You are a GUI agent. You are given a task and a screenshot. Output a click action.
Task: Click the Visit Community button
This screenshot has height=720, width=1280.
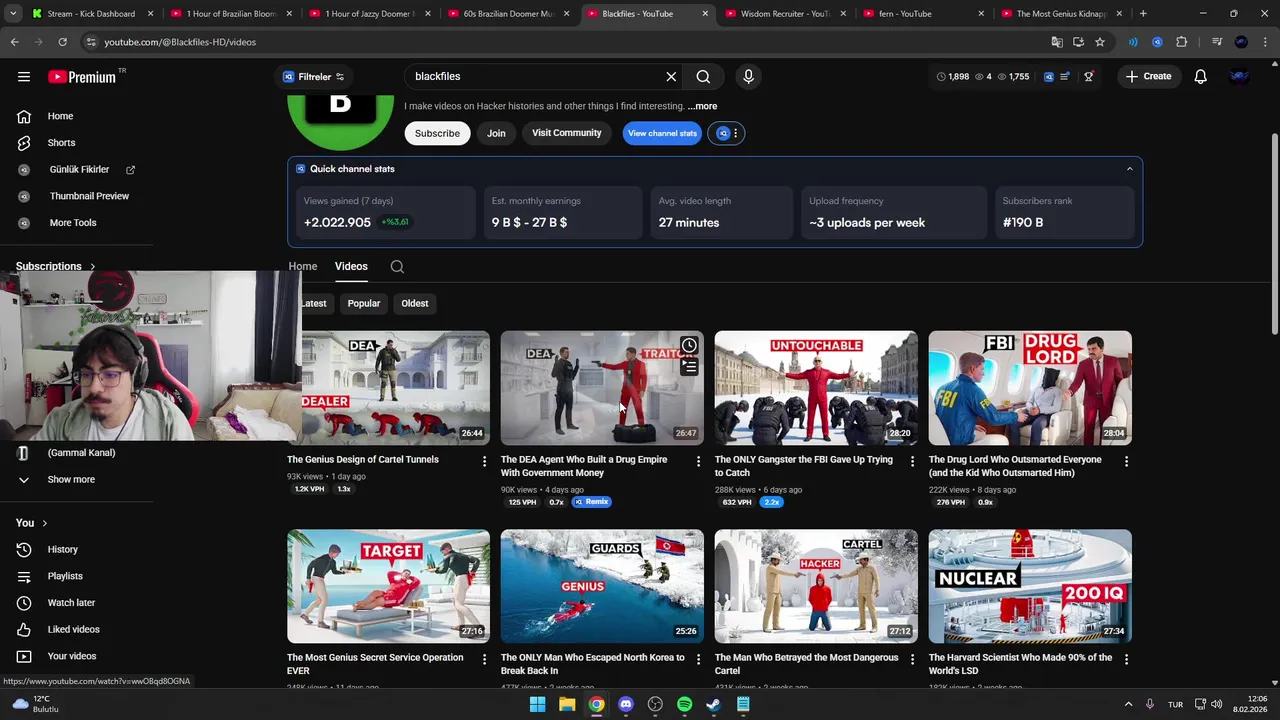(566, 133)
